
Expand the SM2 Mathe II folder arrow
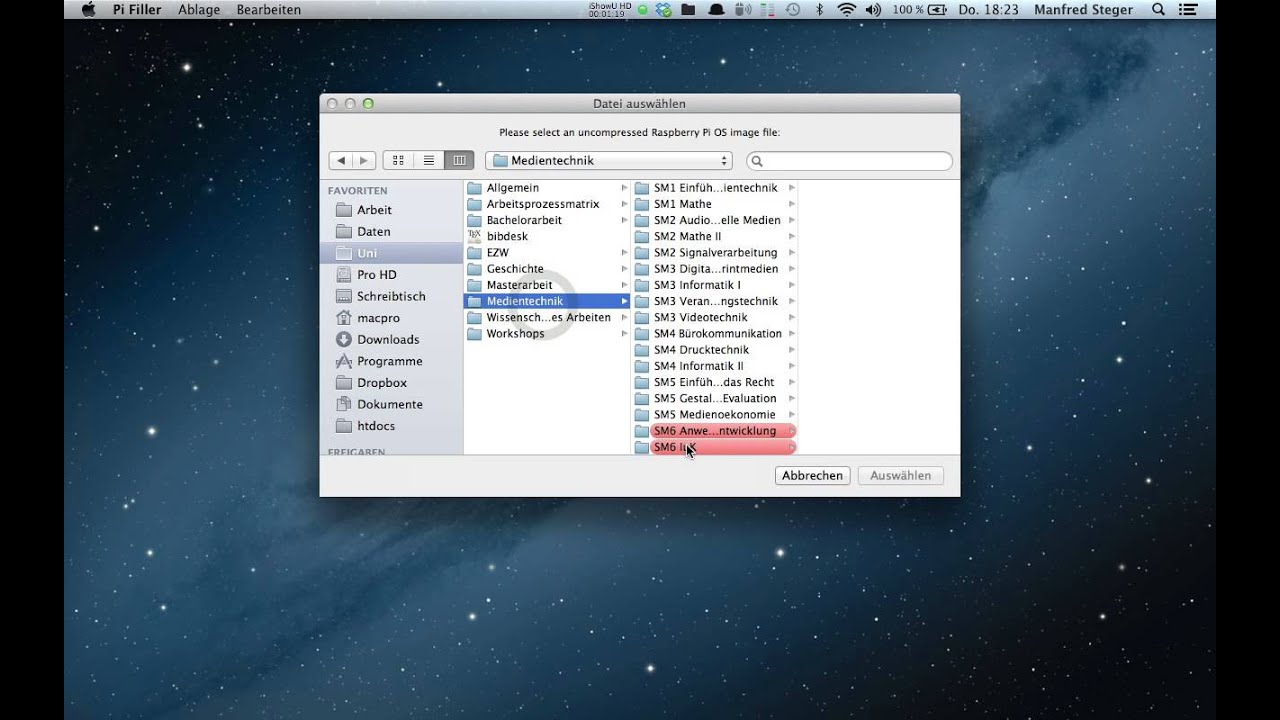click(791, 236)
